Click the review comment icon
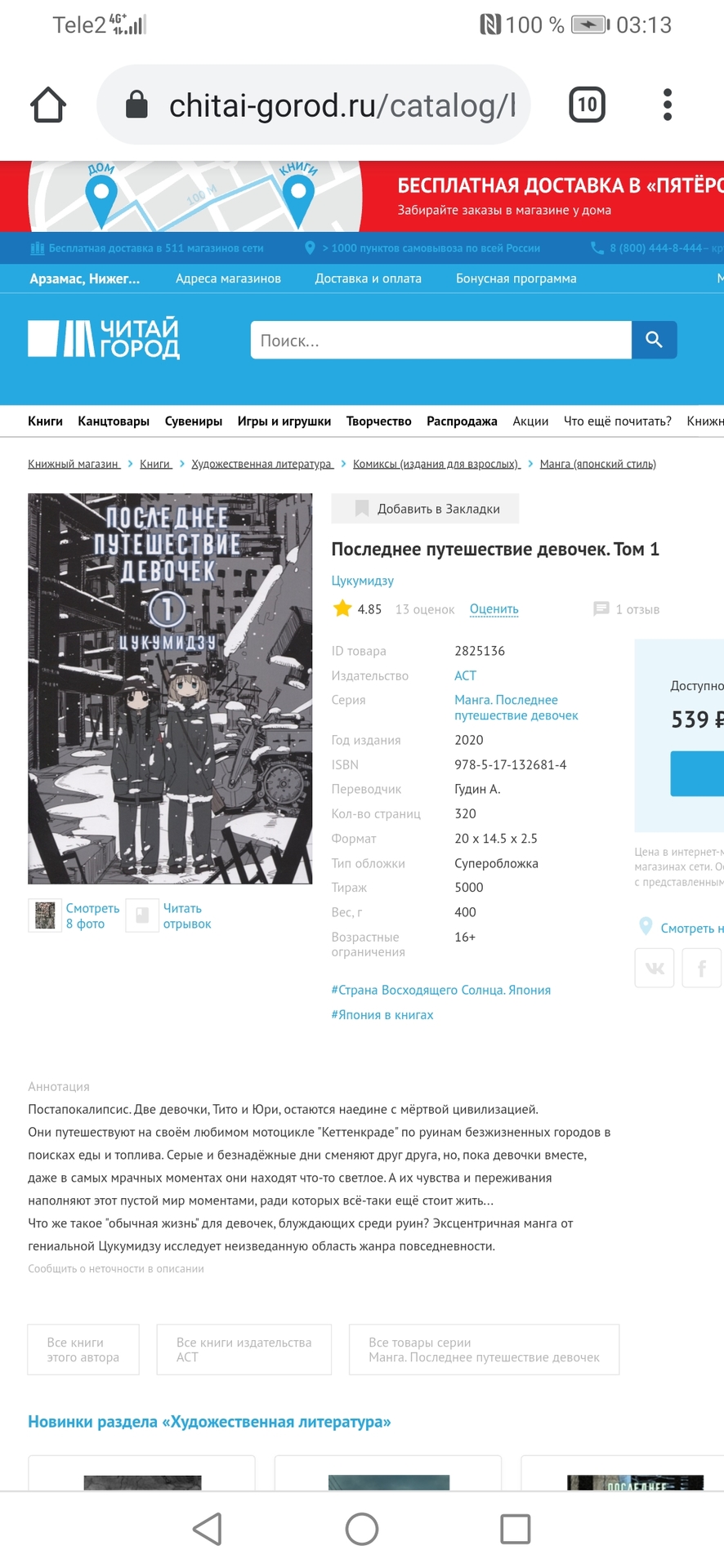Viewport: 724px width, 1568px height. click(x=601, y=608)
